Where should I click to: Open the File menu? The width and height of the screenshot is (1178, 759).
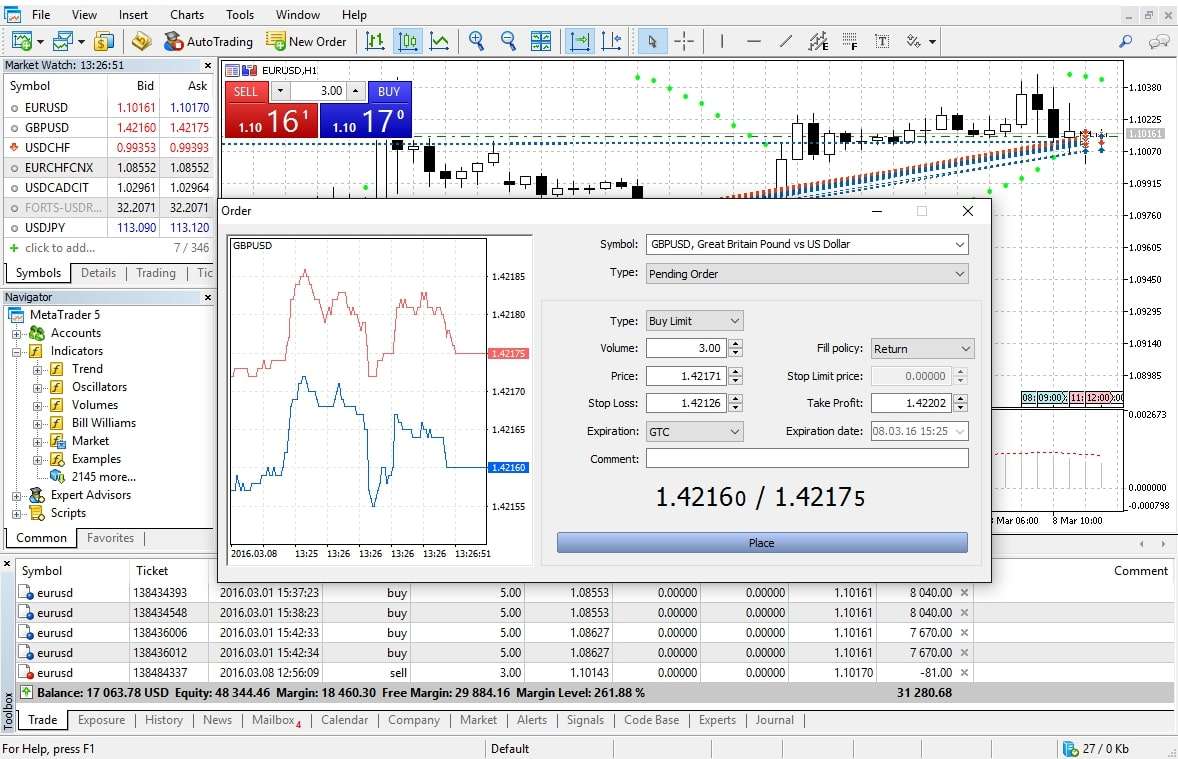(41, 14)
